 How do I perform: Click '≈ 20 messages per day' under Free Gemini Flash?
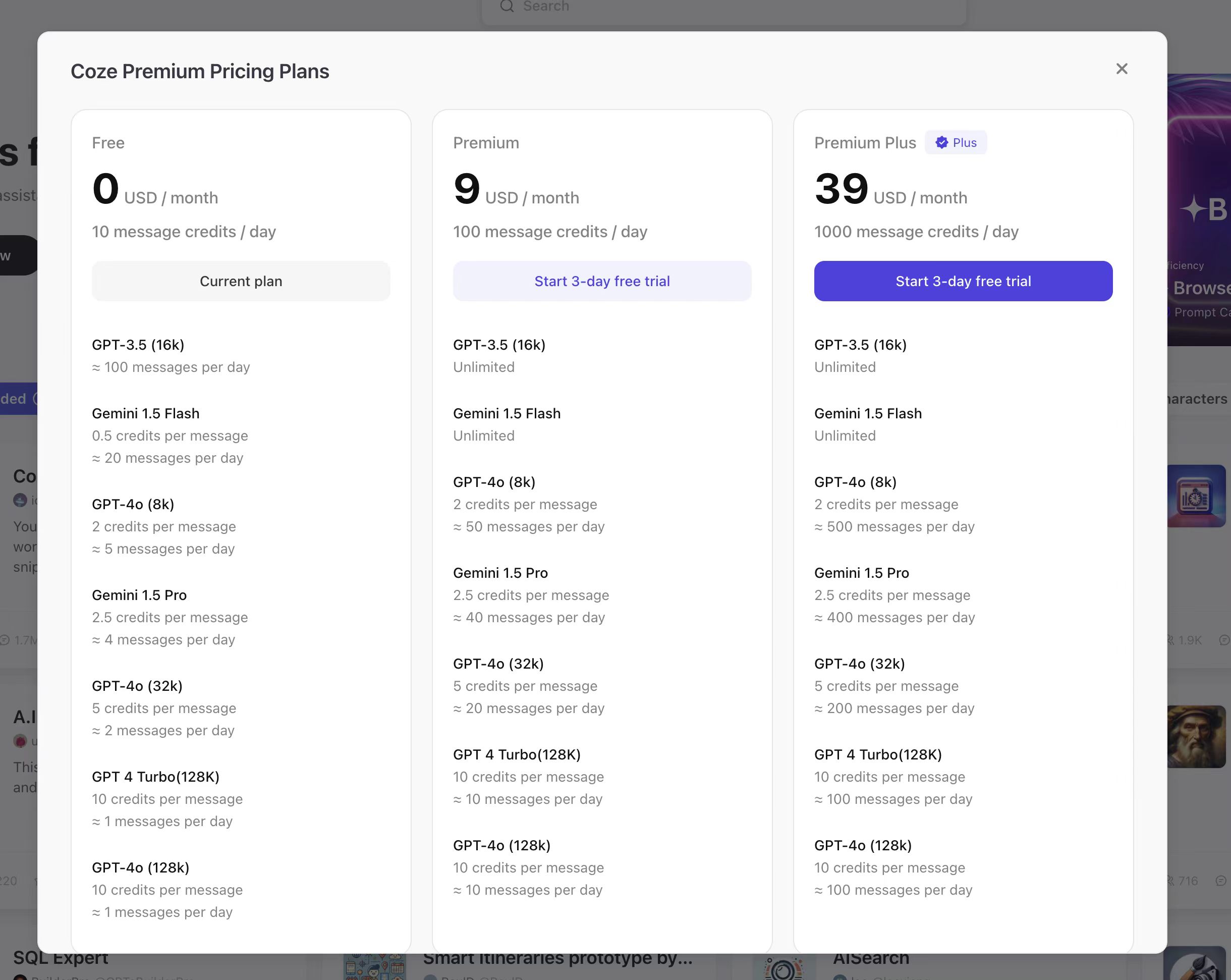(168, 458)
